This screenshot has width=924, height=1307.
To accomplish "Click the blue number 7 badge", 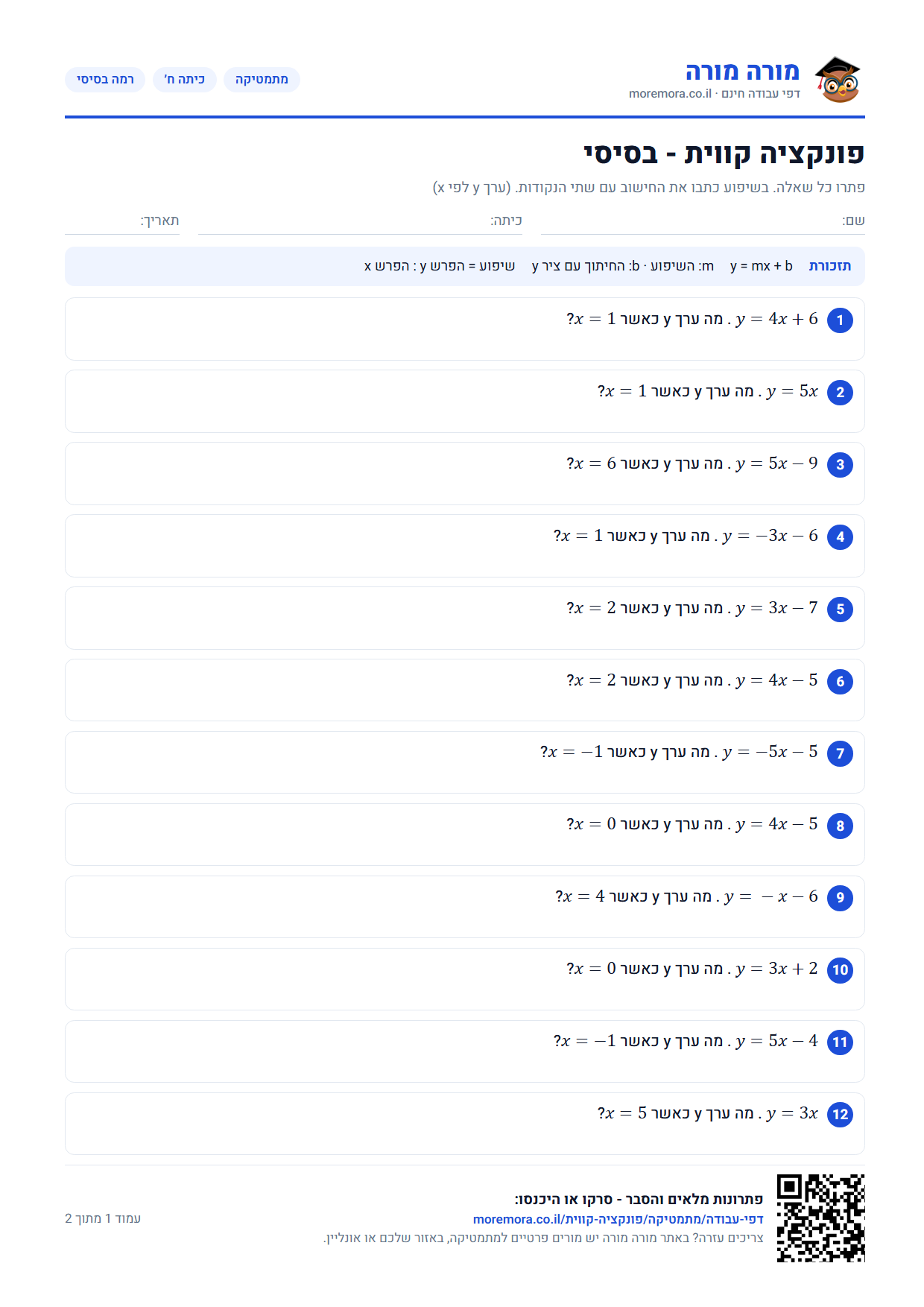I will (840, 754).
